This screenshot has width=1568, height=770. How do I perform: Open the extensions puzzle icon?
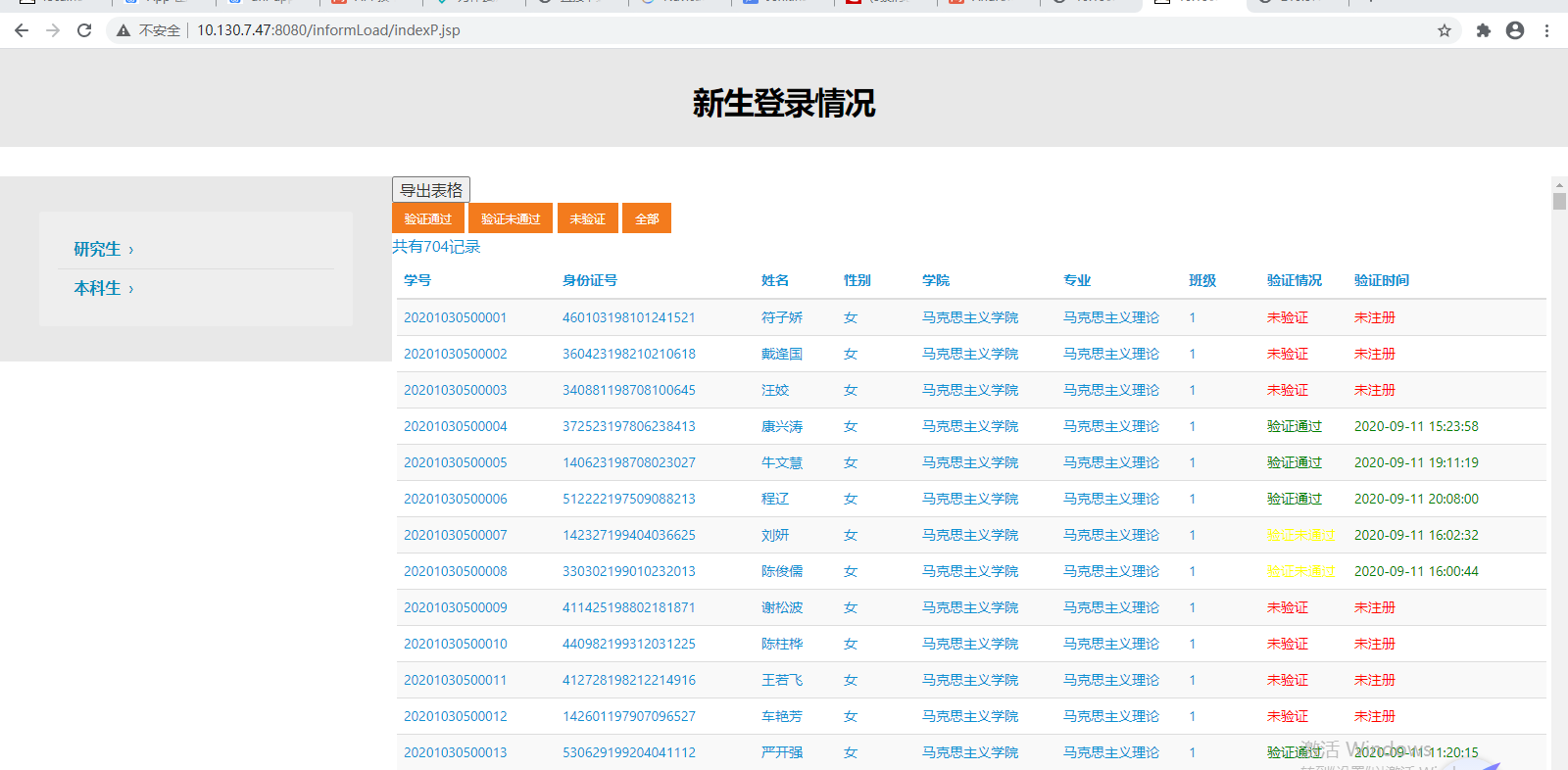pos(1484,30)
